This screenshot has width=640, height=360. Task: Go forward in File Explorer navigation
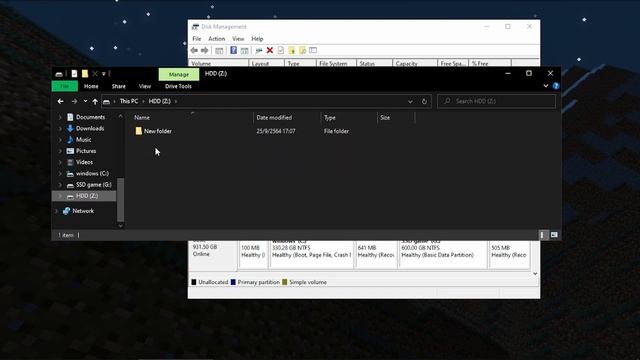click(x=74, y=101)
